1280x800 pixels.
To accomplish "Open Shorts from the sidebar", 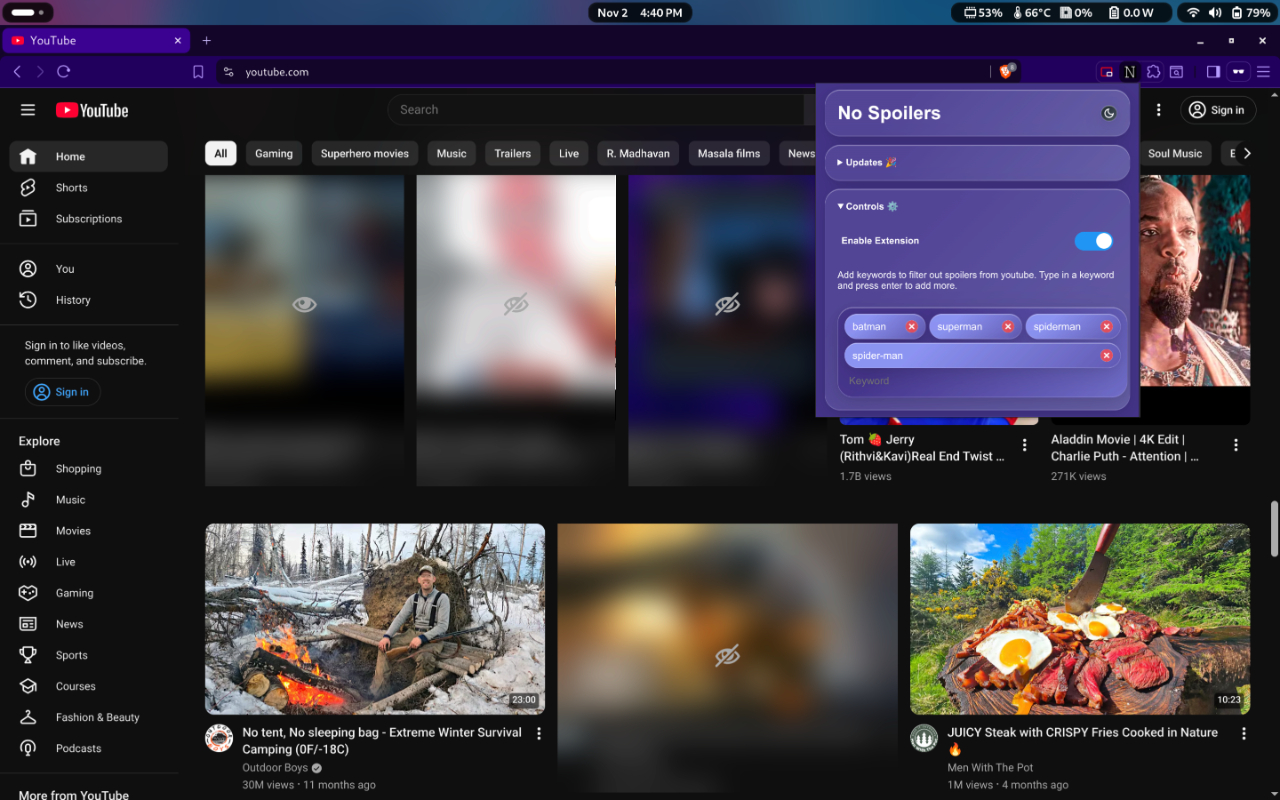I will click(x=89, y=188).
